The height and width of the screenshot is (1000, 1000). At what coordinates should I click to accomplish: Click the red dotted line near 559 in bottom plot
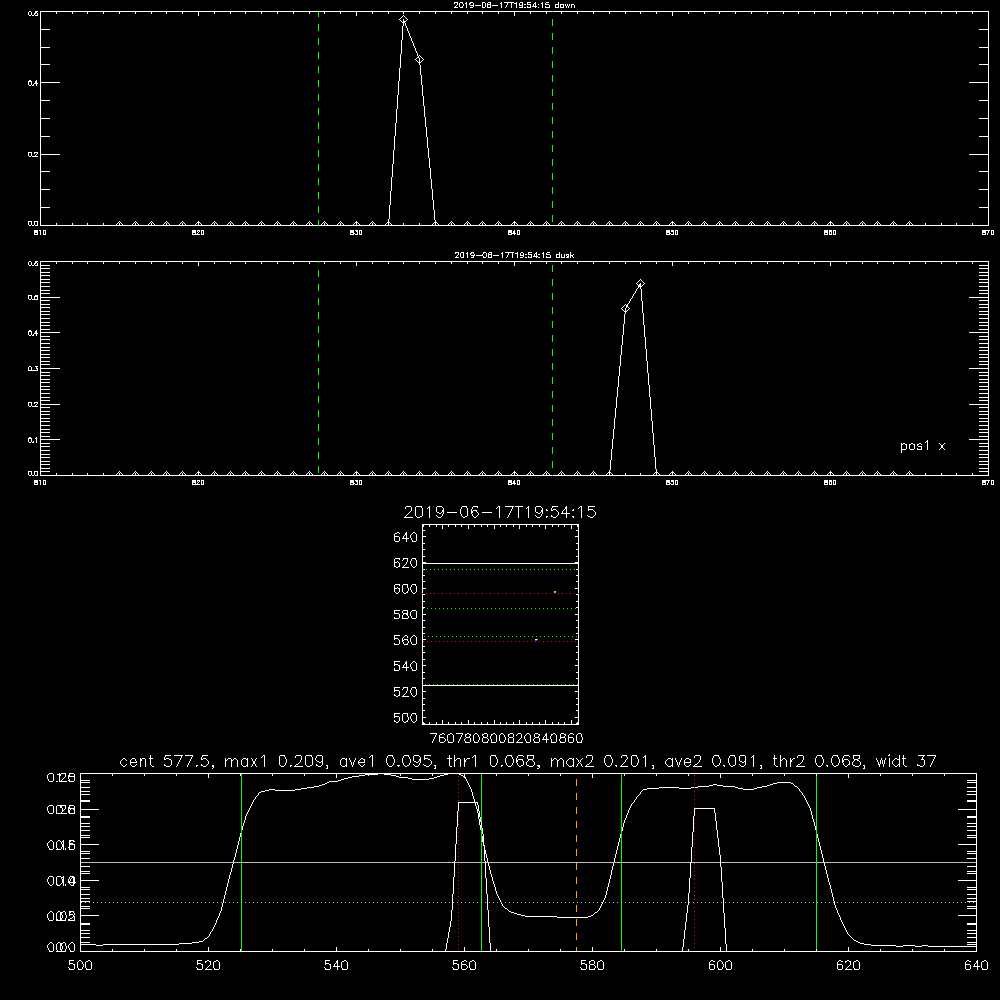click(x=459, y=862)
